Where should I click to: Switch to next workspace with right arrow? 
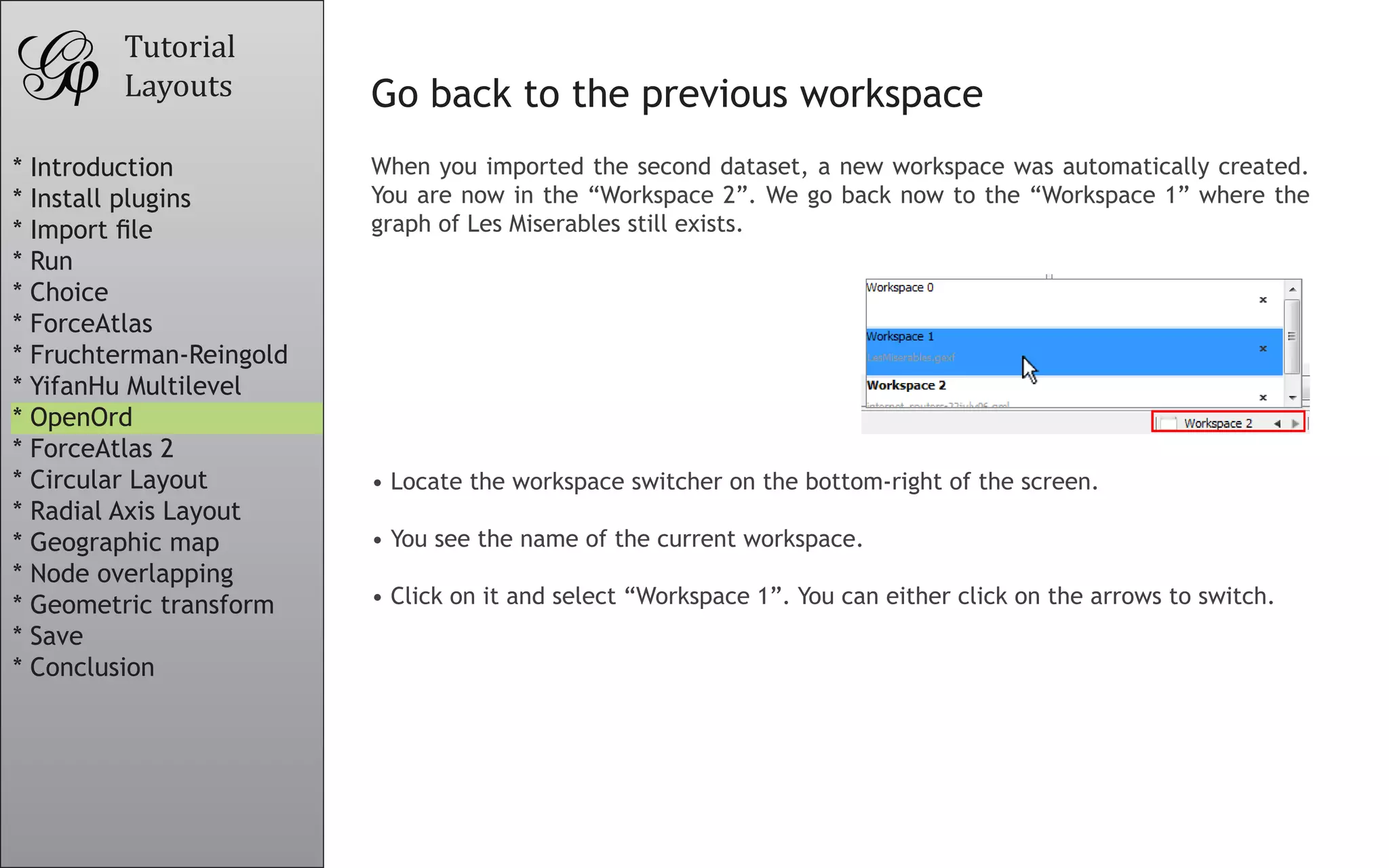(1295, 424)
